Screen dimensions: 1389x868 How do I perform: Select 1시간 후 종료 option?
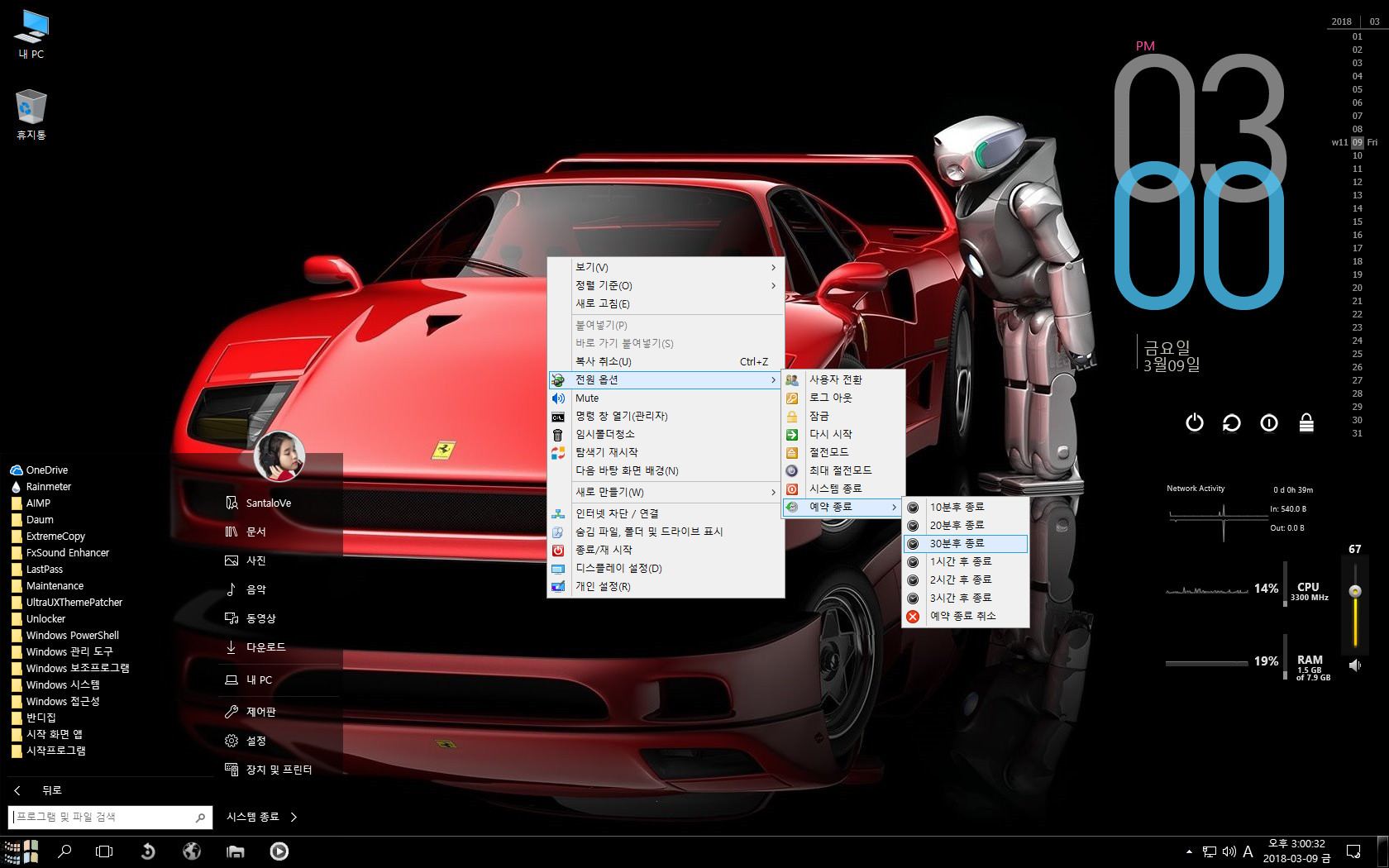(966, 561)
